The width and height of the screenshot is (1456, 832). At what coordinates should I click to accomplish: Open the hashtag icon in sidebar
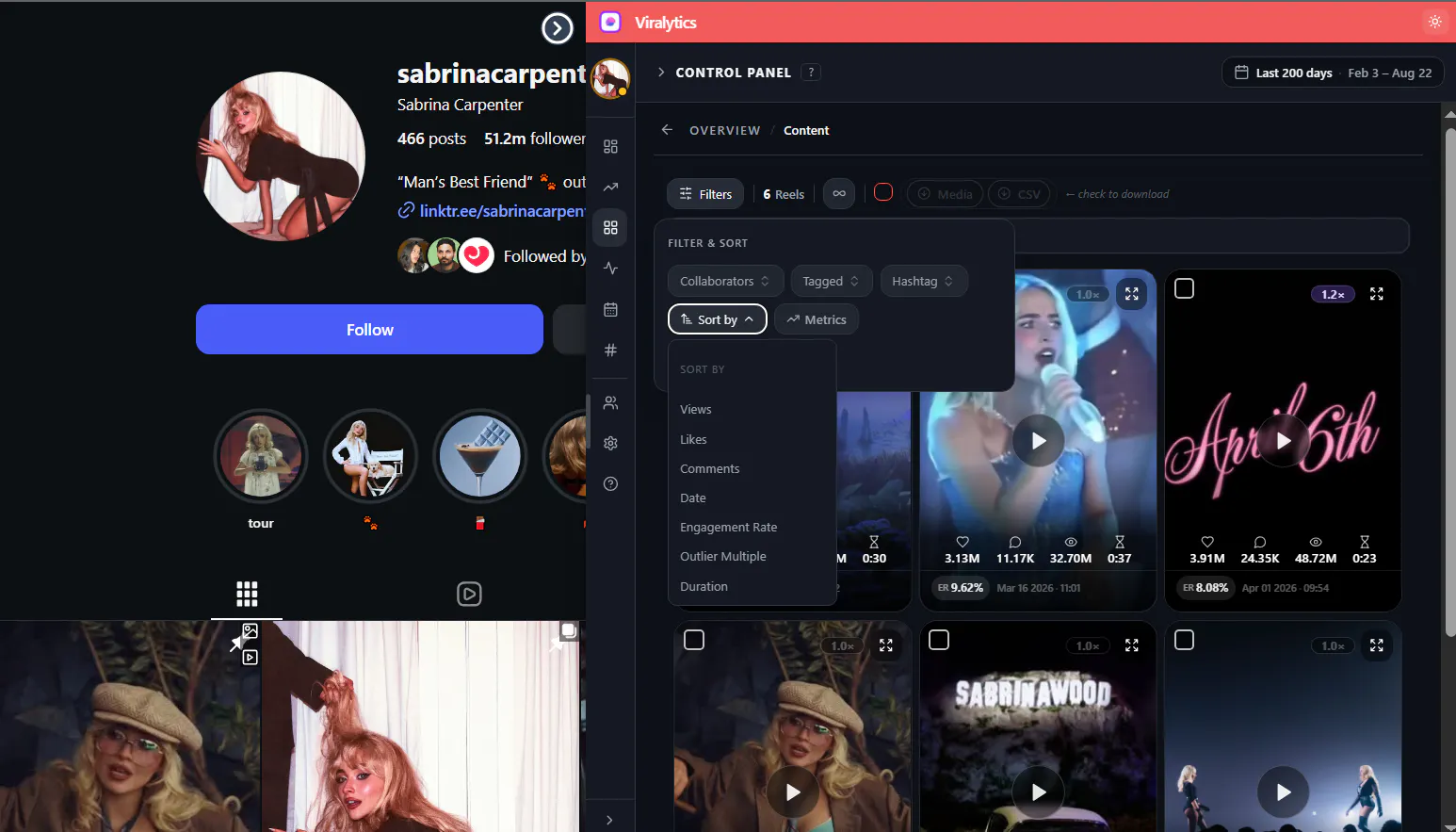[x=610, y=350]
